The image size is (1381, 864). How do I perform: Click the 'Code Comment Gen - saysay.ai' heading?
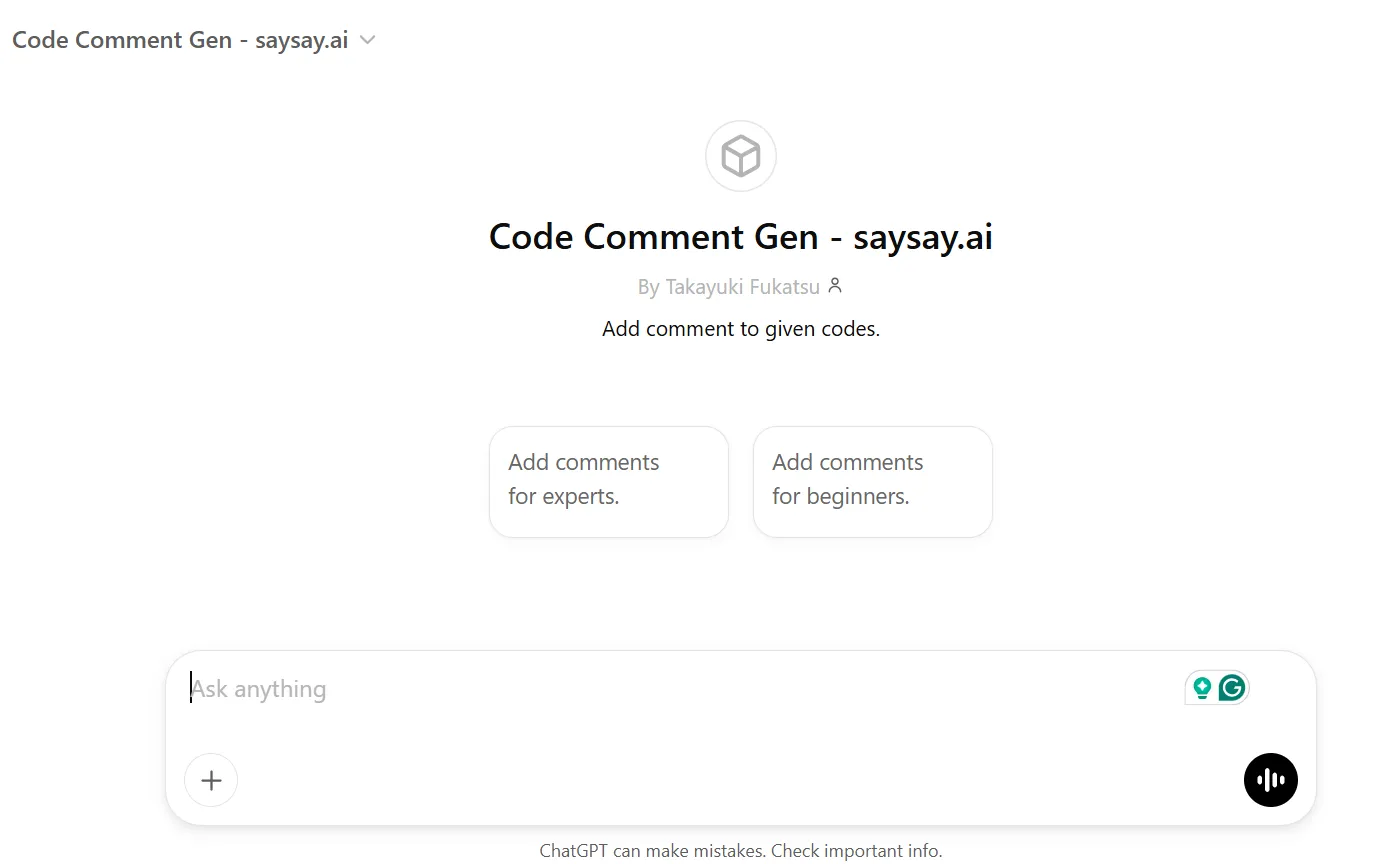coord(741,237)
